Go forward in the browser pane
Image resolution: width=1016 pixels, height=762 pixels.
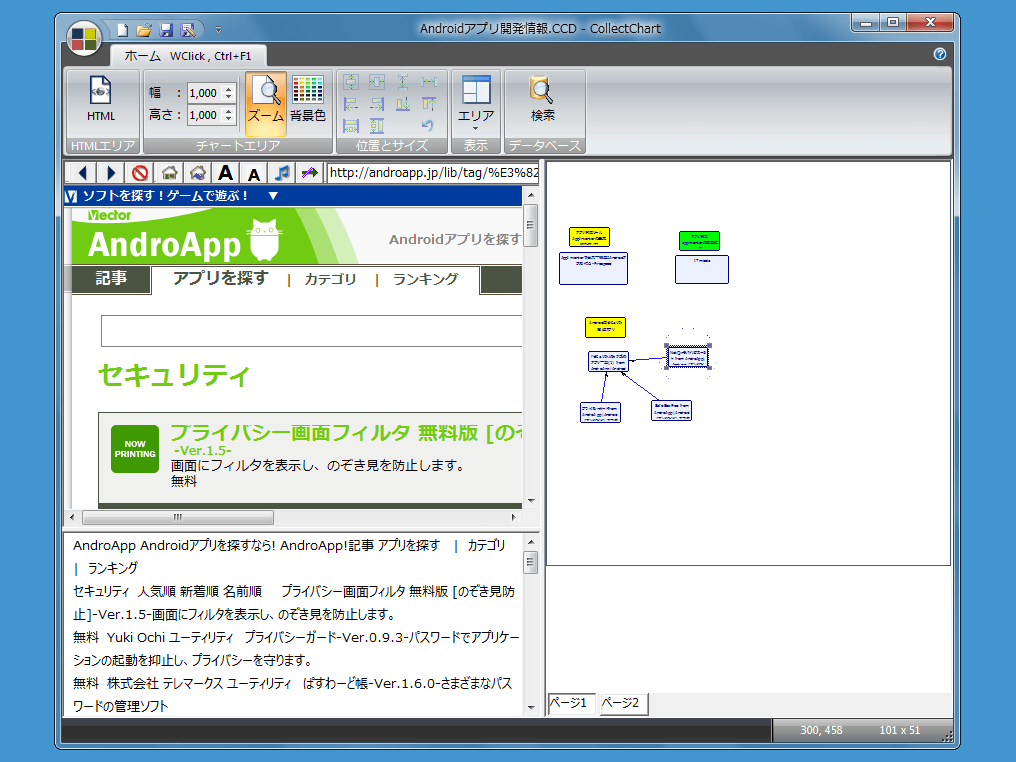click(111, 173)
